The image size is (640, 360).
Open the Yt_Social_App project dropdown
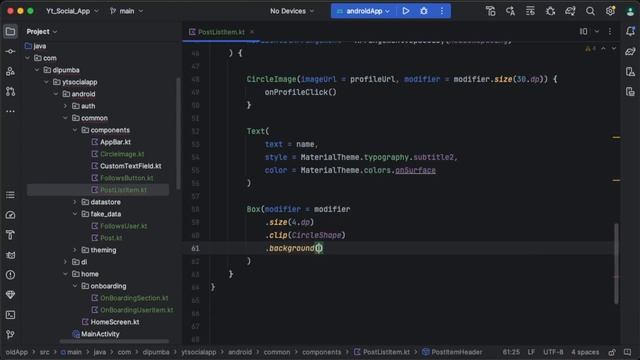tap(72, 11)
